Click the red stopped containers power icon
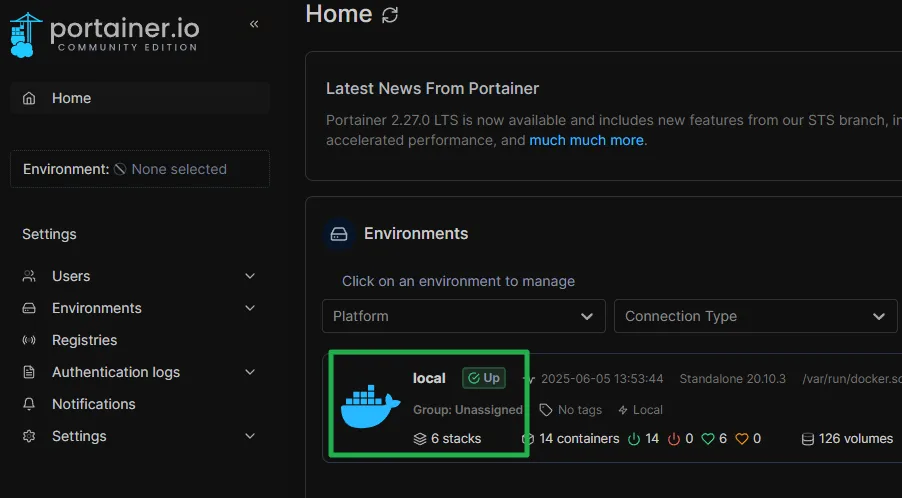 coord(673,439)
